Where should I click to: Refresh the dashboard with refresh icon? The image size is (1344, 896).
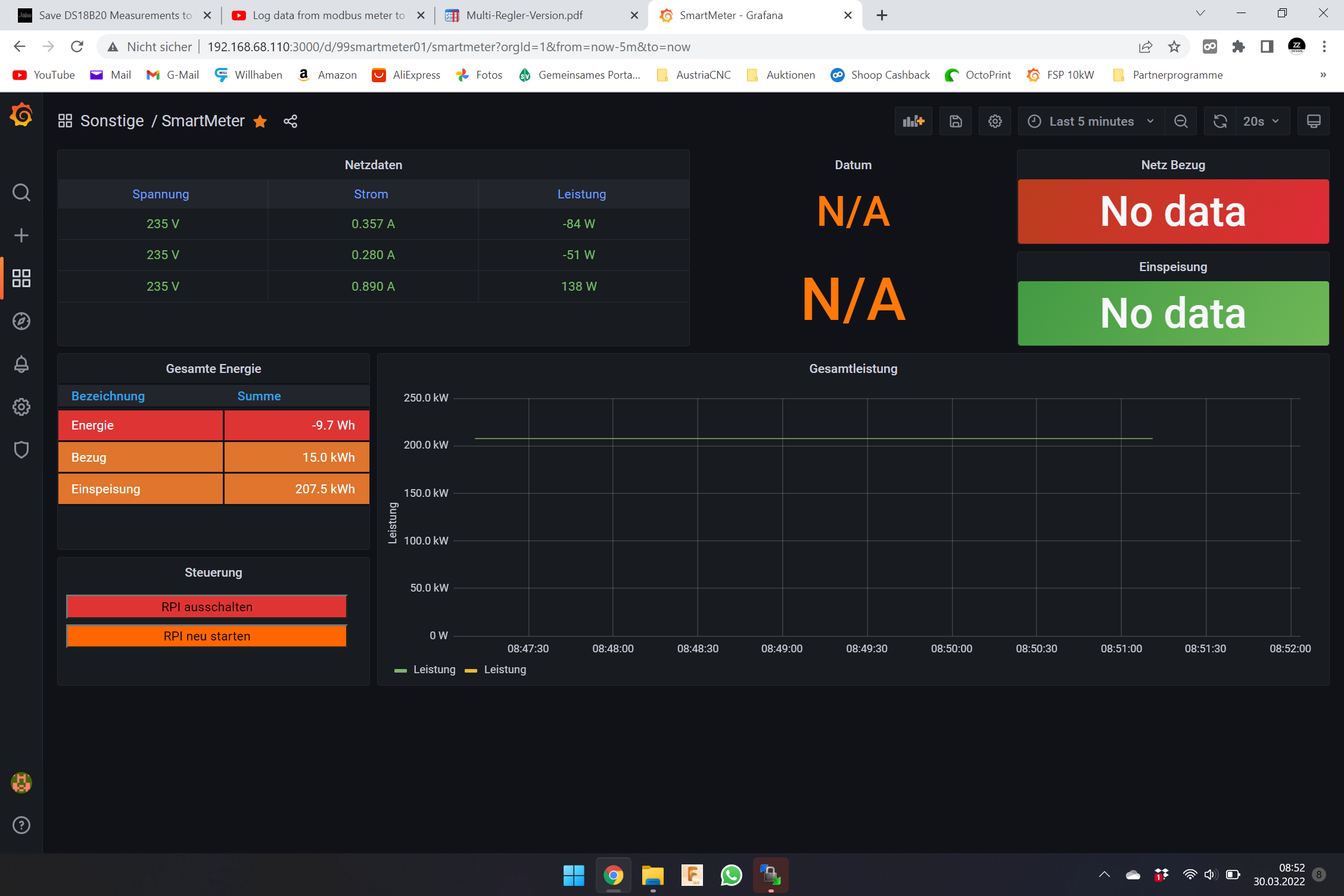click(x=1220, y=122)
